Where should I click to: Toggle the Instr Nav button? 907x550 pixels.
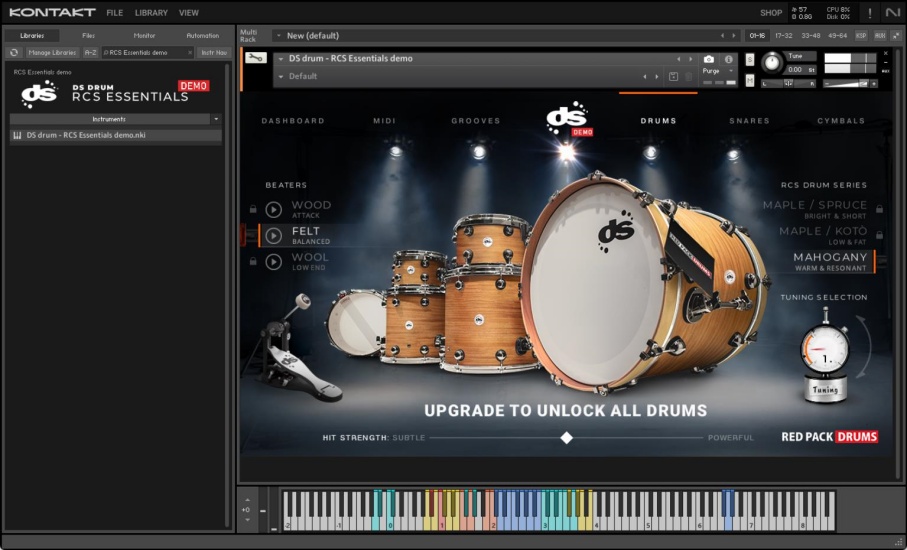tap(214, 52)
